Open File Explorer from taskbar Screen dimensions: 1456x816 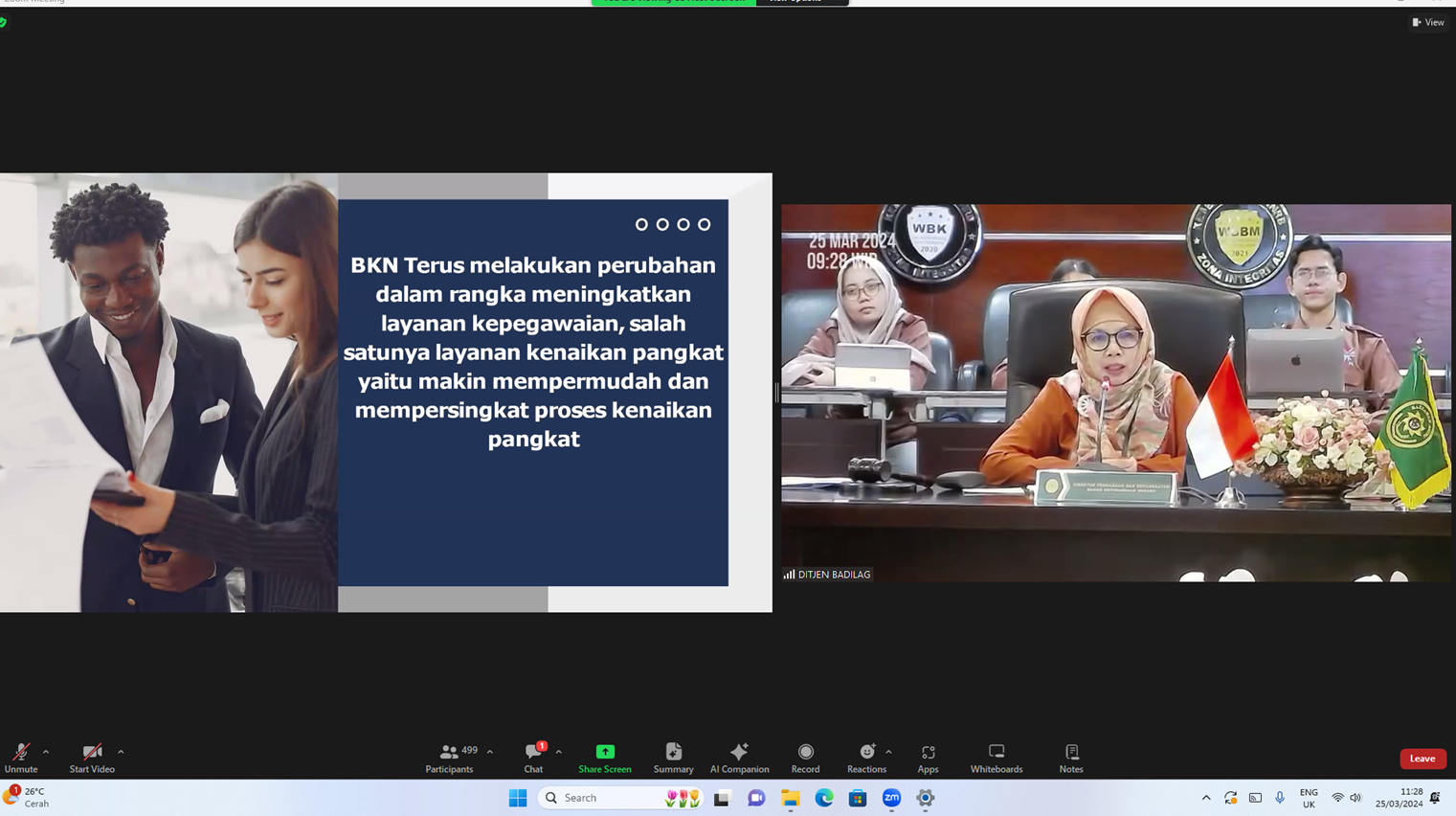[x=790, y=798]
